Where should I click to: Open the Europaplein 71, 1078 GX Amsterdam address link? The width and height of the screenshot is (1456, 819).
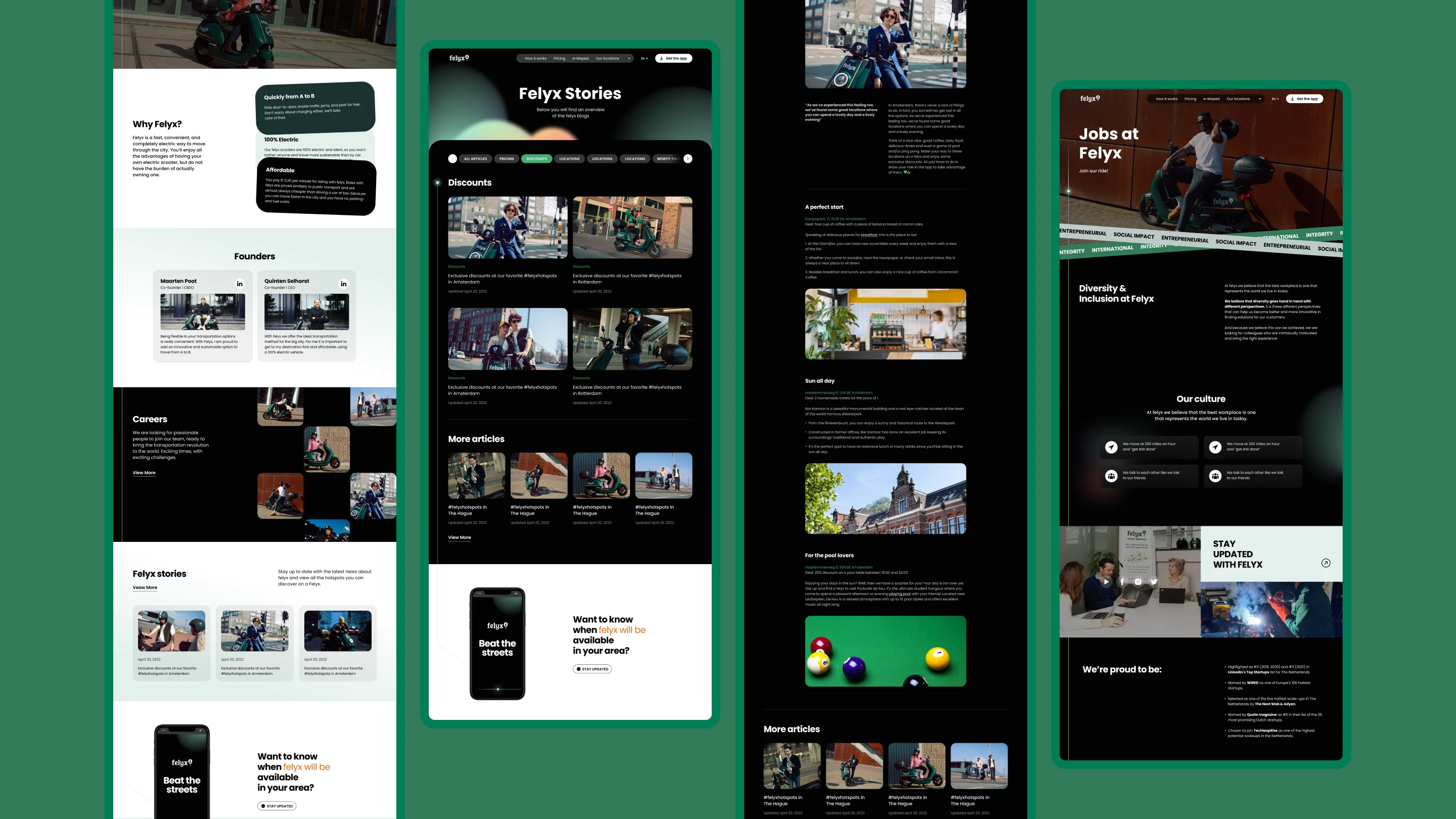tap(835, 219)
